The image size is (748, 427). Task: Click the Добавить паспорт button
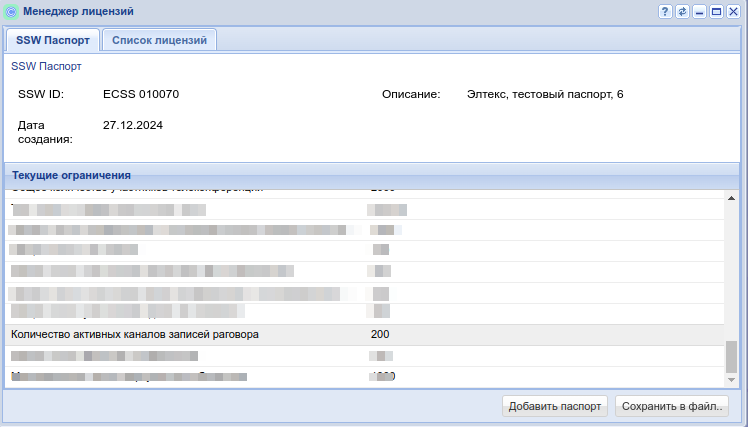[x=555, y=406]
